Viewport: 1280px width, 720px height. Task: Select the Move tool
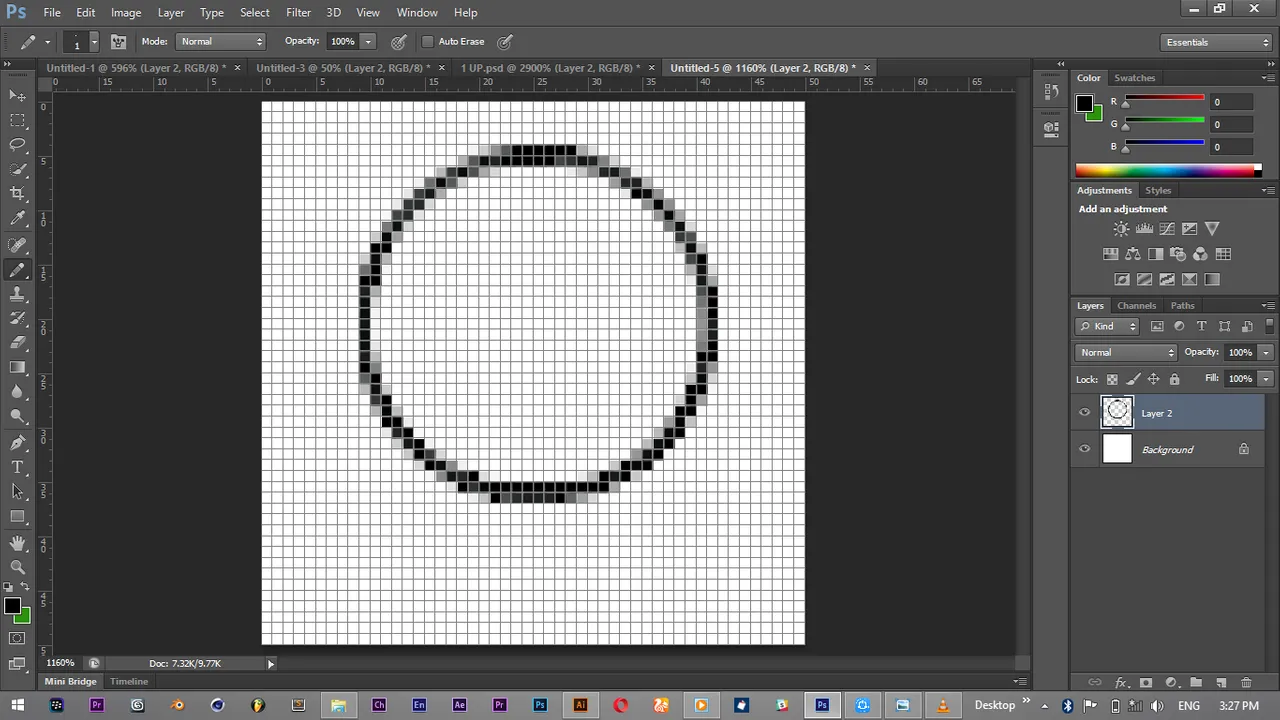[x=18, y=96]
